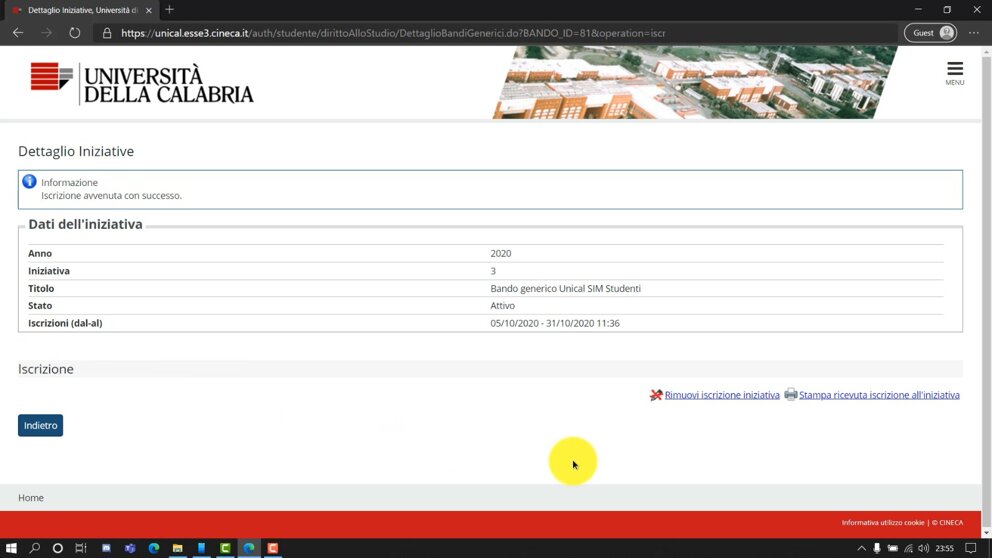This screenshot has height=558, width=992.
Task: Click the 'Attivo' status value
Action: point(502,306)
